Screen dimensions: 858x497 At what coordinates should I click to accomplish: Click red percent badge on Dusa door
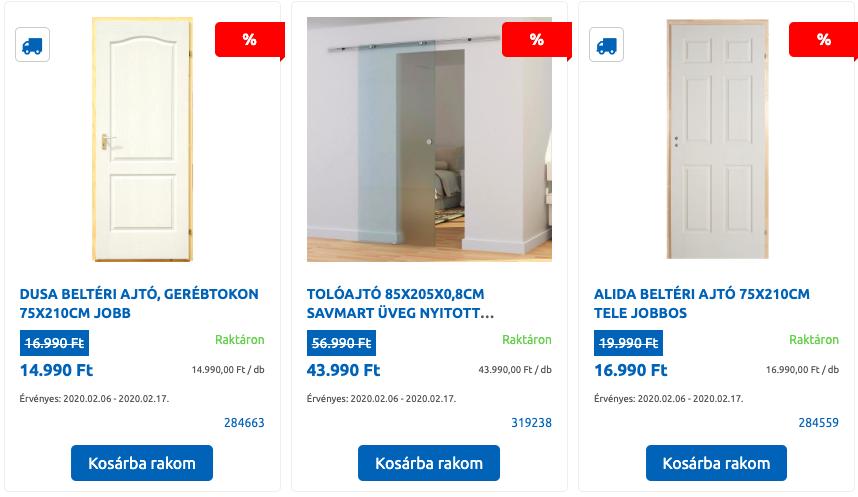point(250,40)
